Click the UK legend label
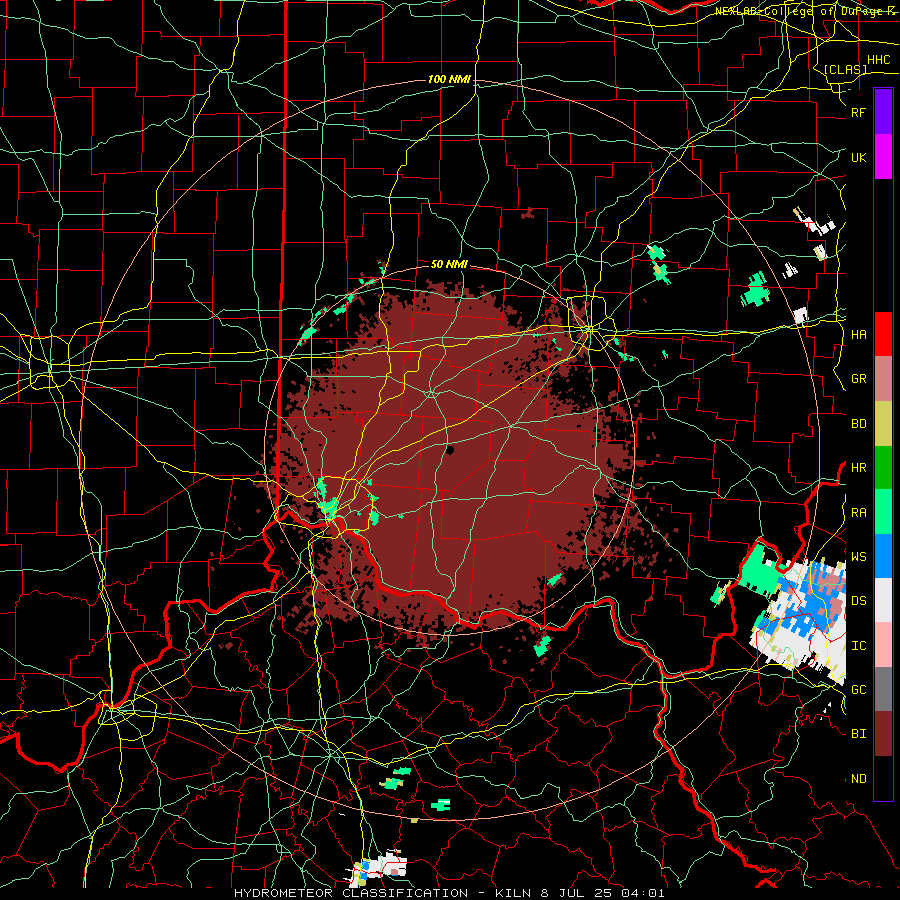 tap(858, 157)
